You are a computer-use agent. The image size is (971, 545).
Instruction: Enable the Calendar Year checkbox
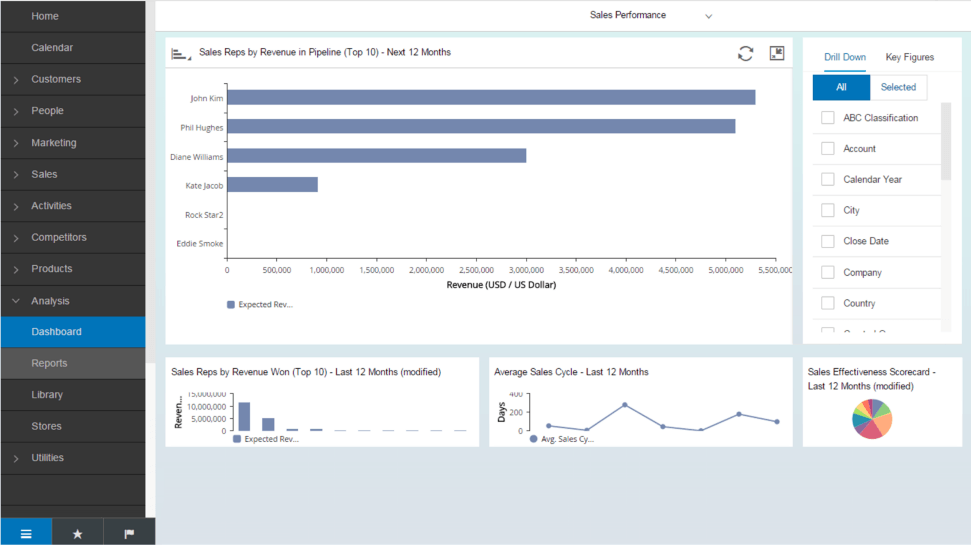(x=827, y=179)
